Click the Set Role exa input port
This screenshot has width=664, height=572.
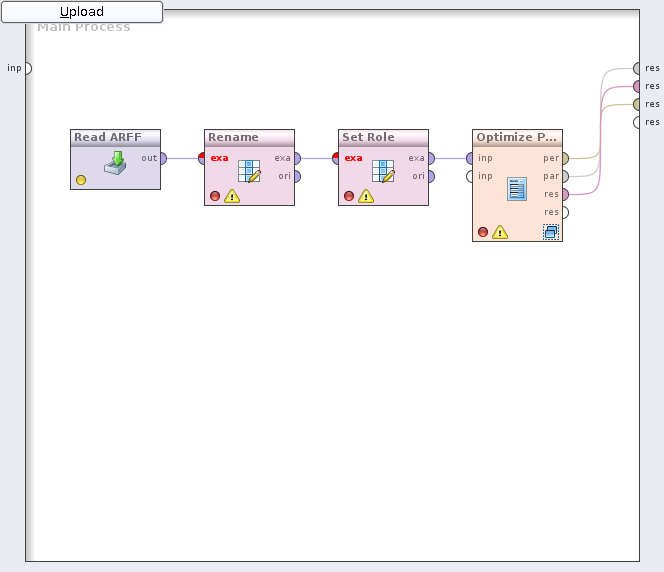[335, 158]
